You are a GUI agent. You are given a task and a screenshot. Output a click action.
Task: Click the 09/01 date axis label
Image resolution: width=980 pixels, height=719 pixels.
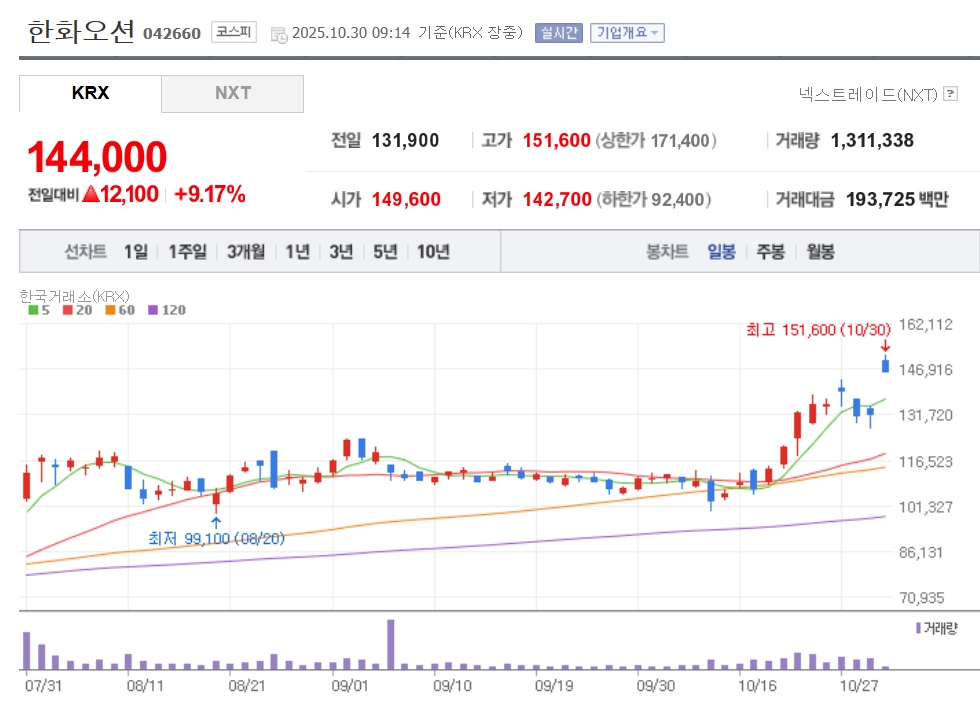point(349,686)
